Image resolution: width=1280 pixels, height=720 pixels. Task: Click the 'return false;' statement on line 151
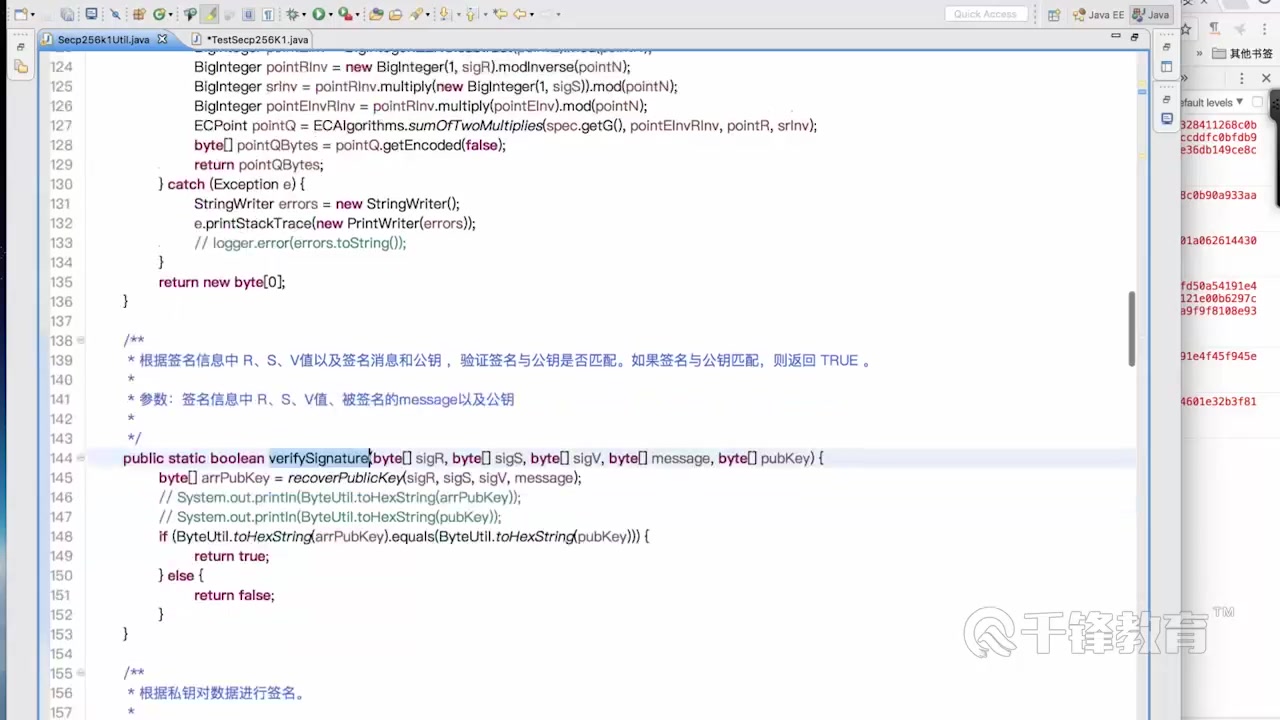234,595
